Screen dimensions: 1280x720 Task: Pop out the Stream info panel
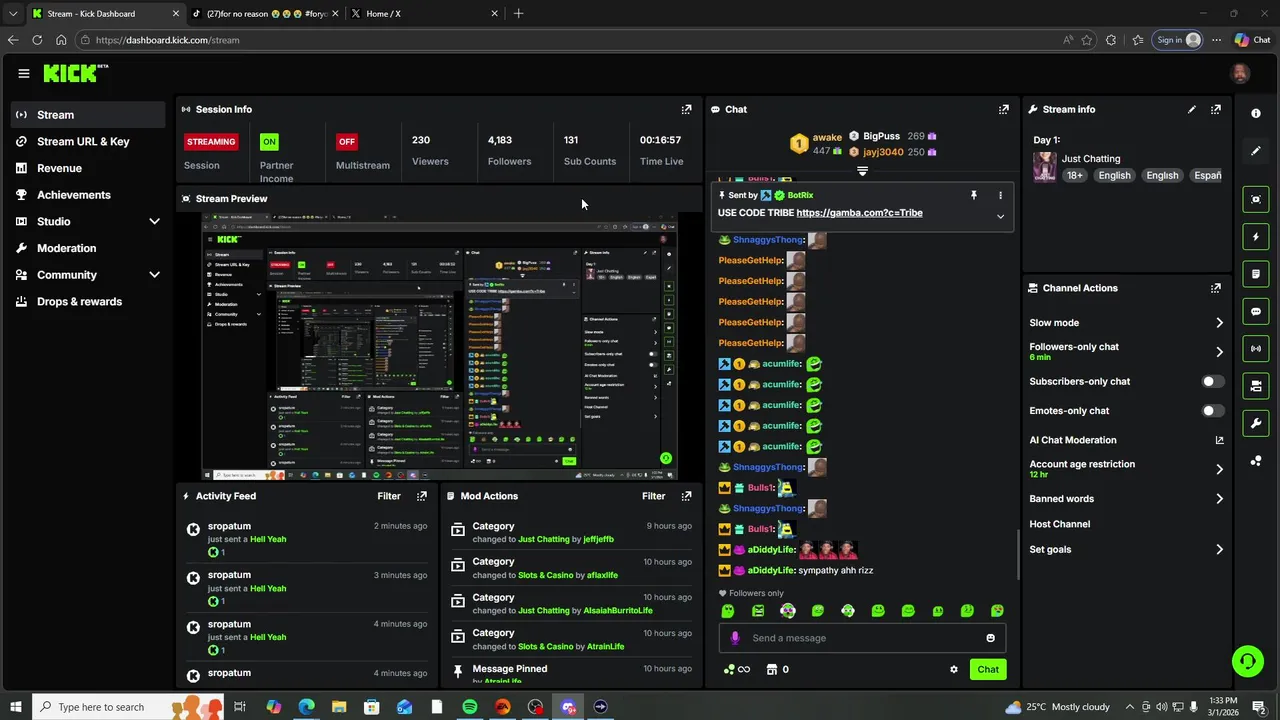click(x=1215, y=109)
